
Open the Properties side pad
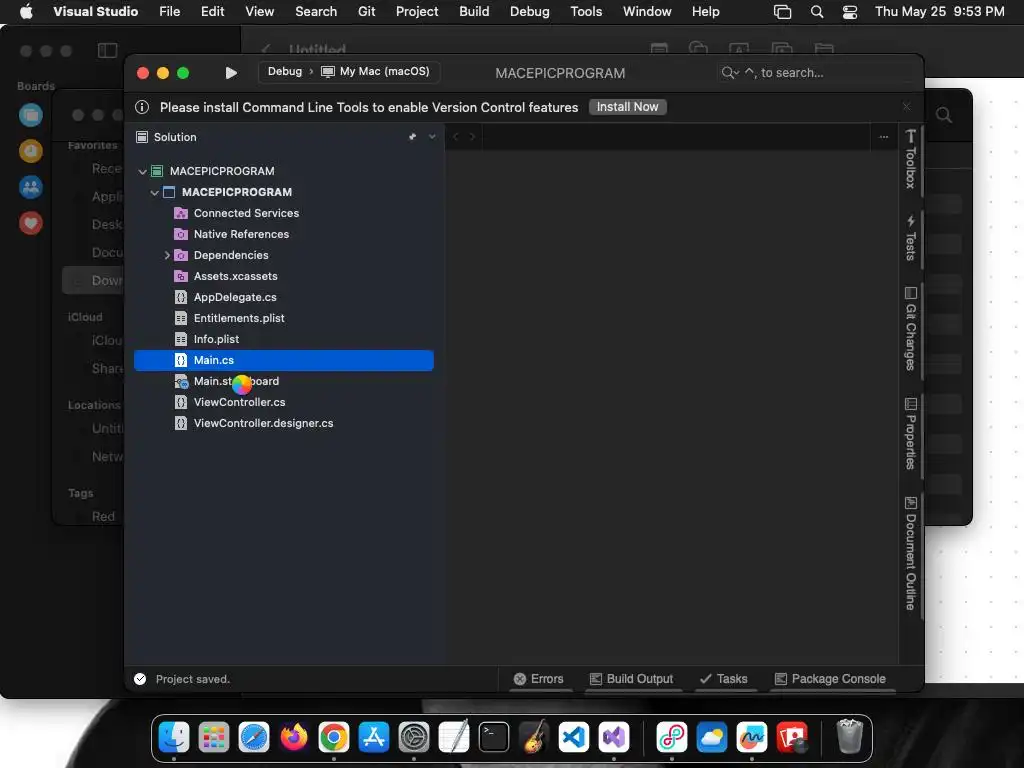[910, 434]
